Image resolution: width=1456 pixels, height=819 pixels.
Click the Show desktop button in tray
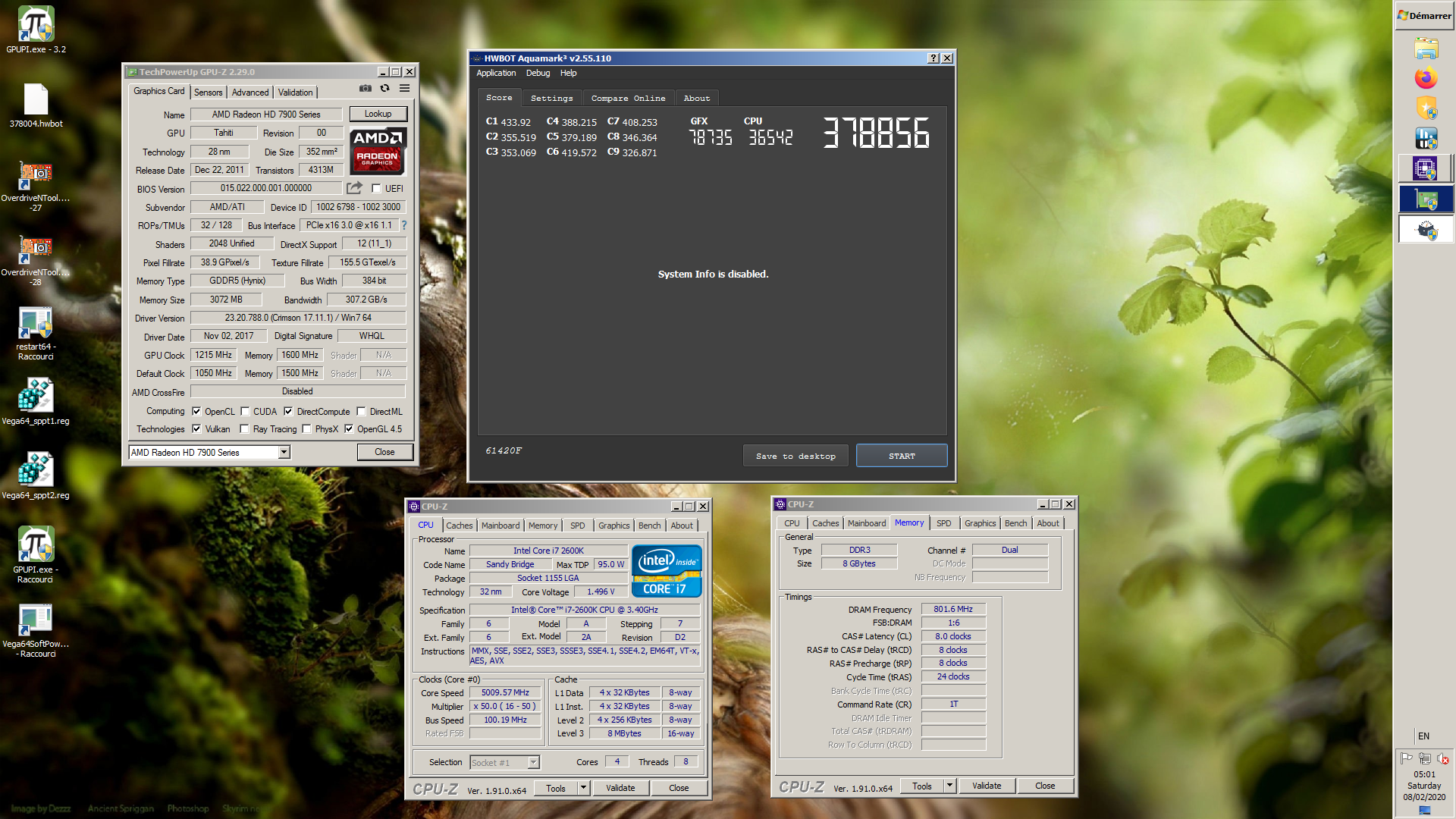tap(1425, 811)
